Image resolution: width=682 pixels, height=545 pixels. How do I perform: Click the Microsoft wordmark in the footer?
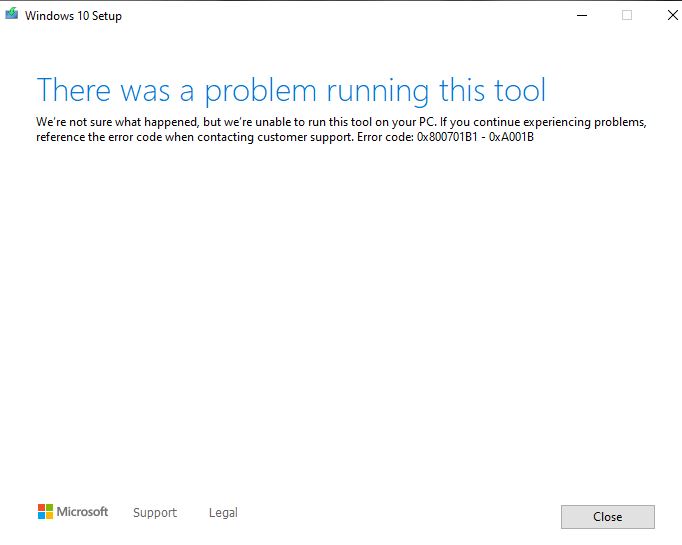pyautogui.click(x=82, y=512)
